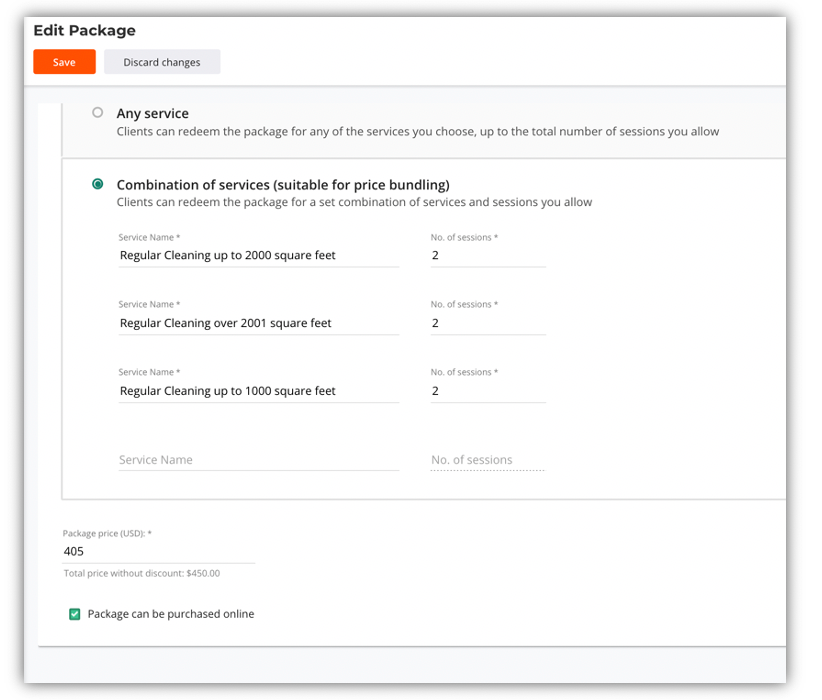The image size is (822, 700).
Task: Click the empty Service Name field
Action: click(258, 460)
